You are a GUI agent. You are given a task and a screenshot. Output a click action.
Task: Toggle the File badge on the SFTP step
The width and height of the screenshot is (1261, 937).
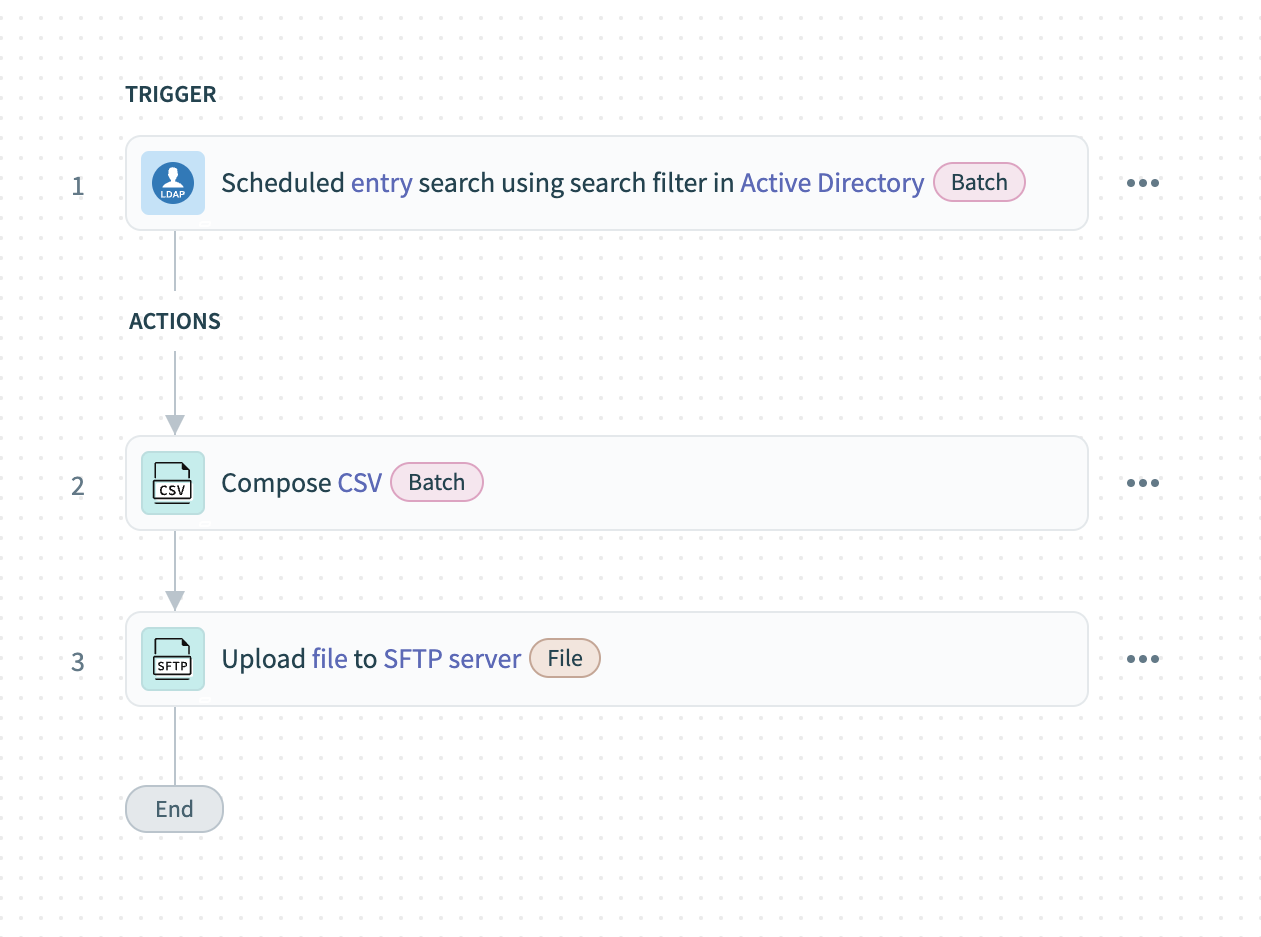click(x=564, y=658)
